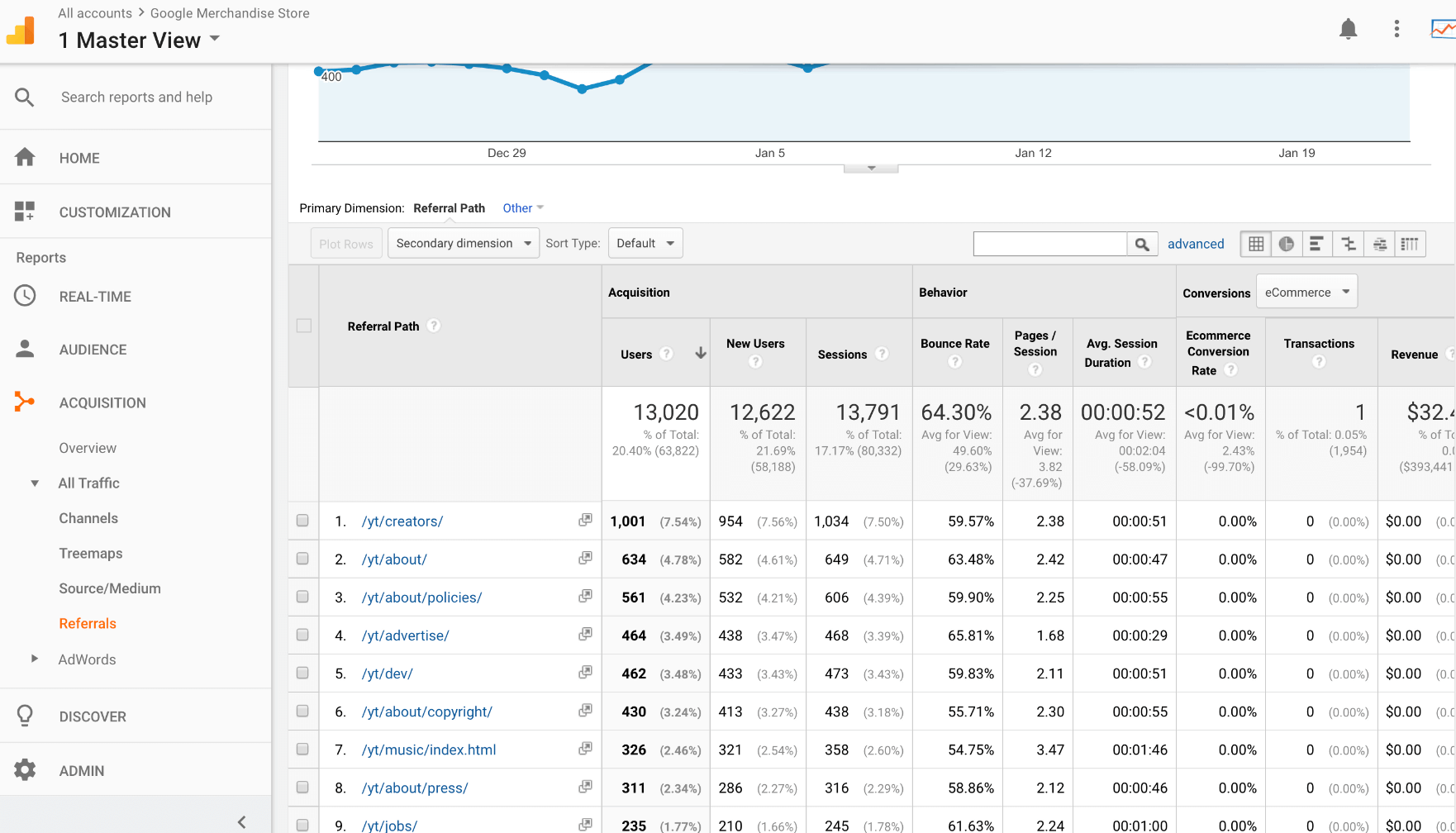Switch to Data table view icon
Image resolution: width=1456 pixels, height=833 pixels.
(x=1256, y=244)
